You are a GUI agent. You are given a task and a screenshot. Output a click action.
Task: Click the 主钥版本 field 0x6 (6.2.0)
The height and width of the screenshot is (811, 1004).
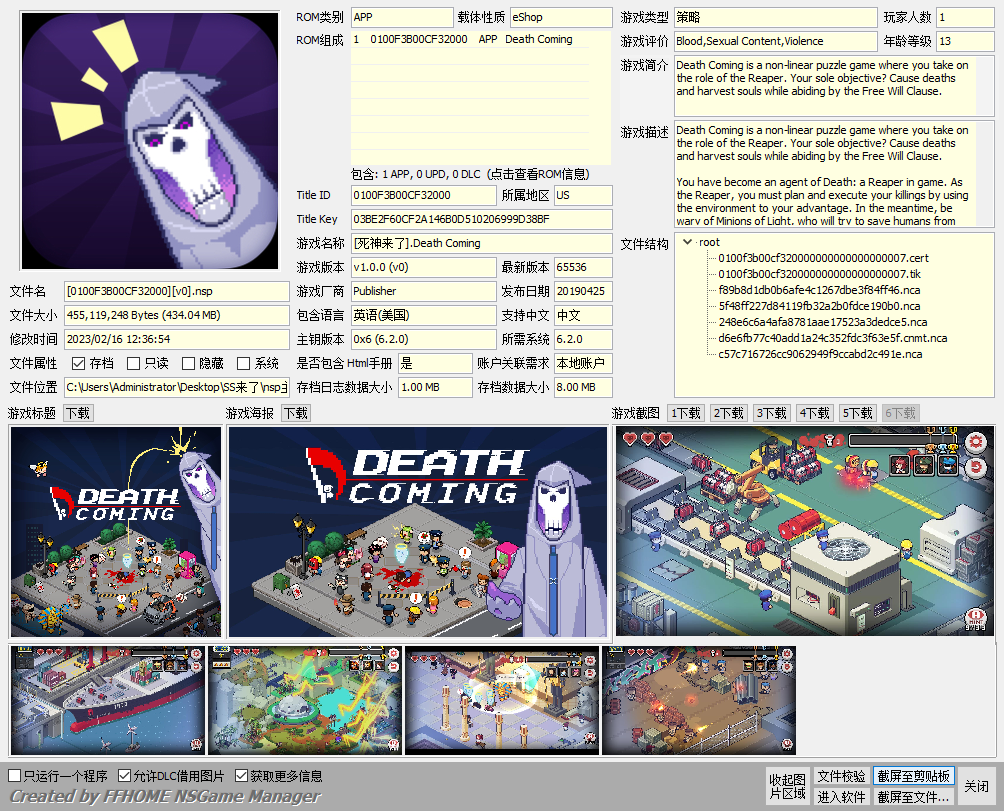tap(423, 339)
